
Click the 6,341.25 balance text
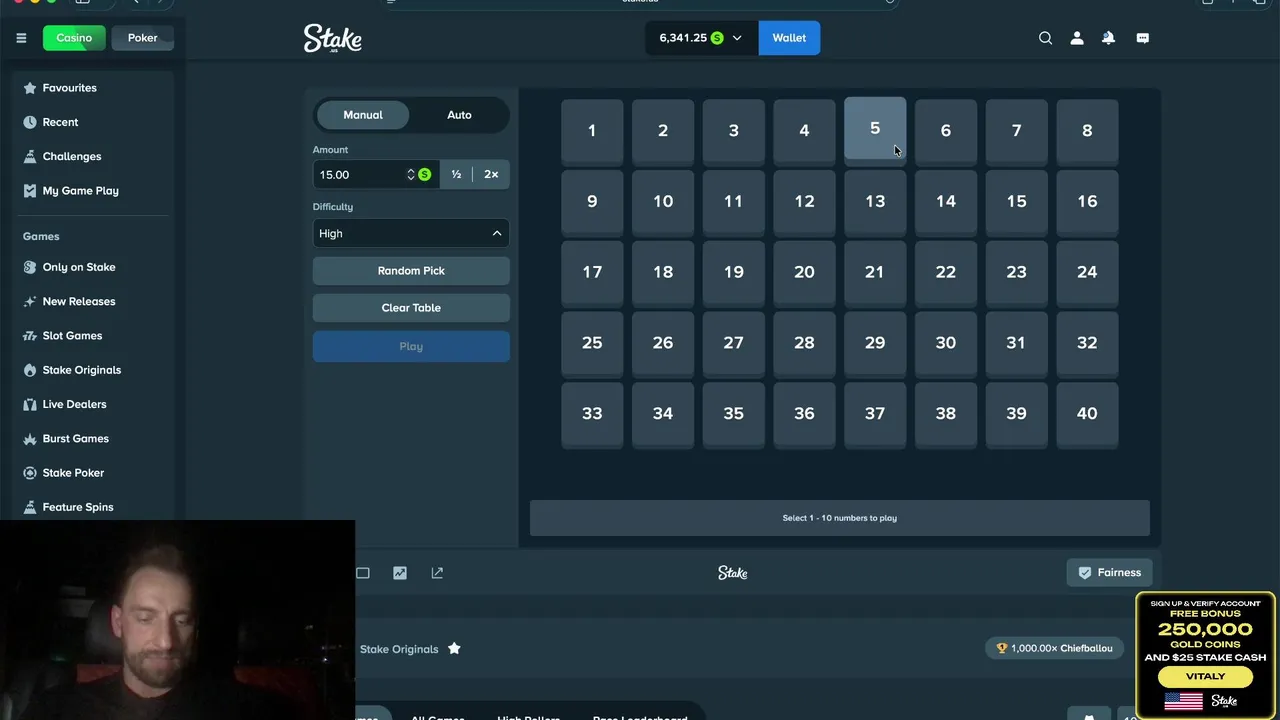683,38
